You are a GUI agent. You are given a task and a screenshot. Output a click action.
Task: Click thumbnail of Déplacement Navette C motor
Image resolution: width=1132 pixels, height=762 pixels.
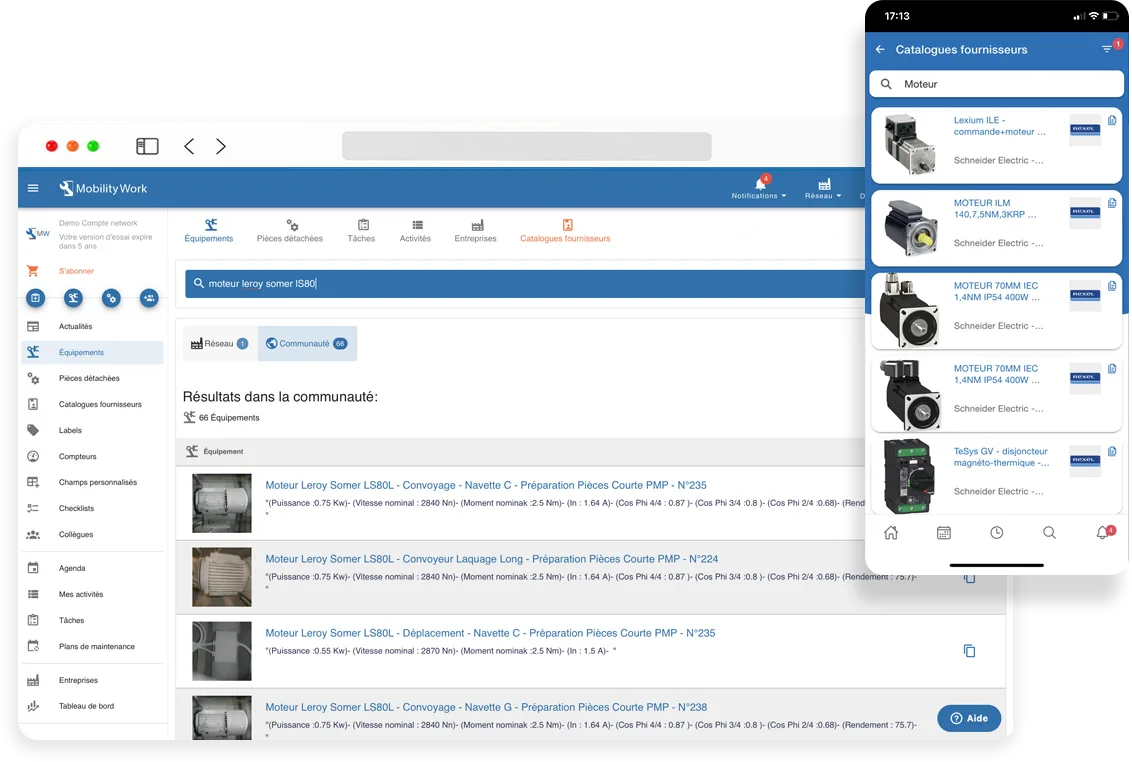pos(222,651)
